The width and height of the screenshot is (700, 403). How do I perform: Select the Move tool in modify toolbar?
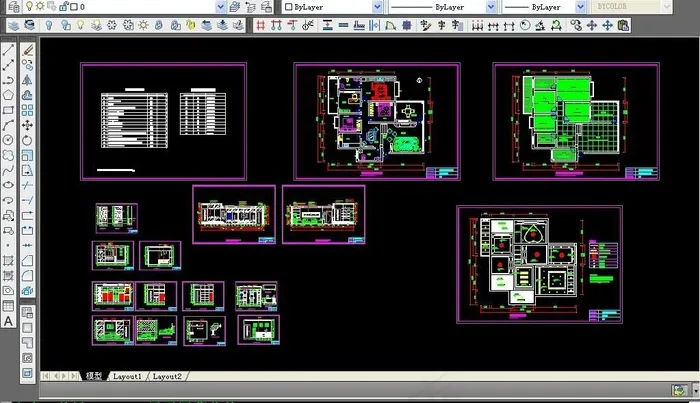coord(27,126)
